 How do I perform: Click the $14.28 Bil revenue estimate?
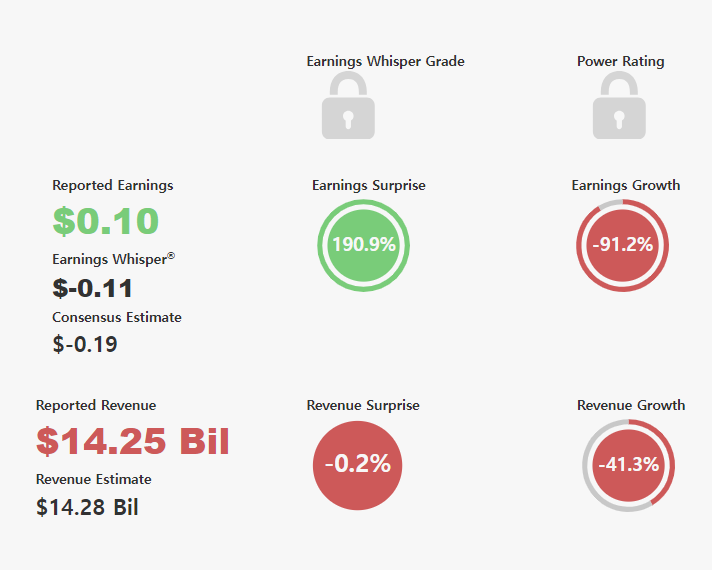pyautogui.click(x=87, y=507)
